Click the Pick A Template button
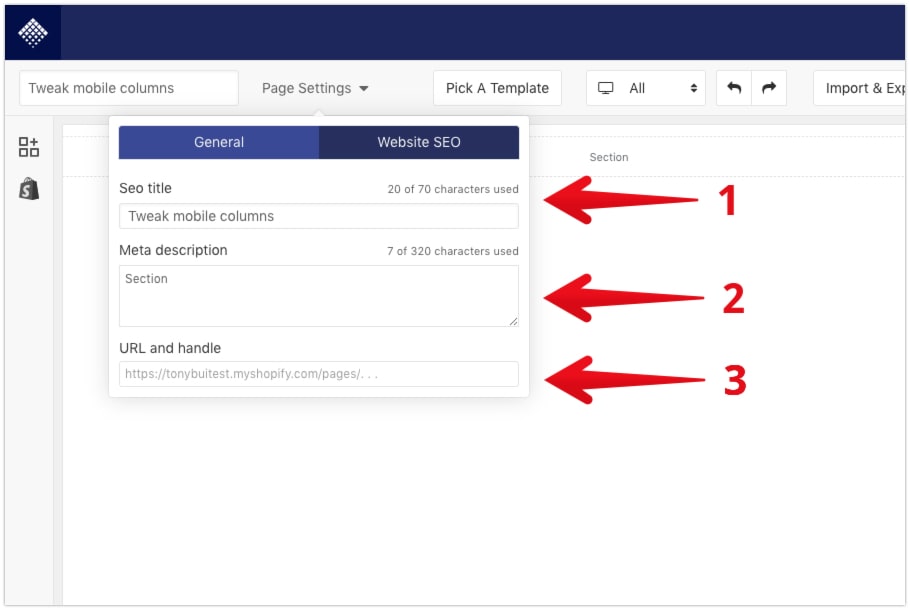Image resolution: width=910 pixels, height=610 pixels. click(x=497, y=88)
